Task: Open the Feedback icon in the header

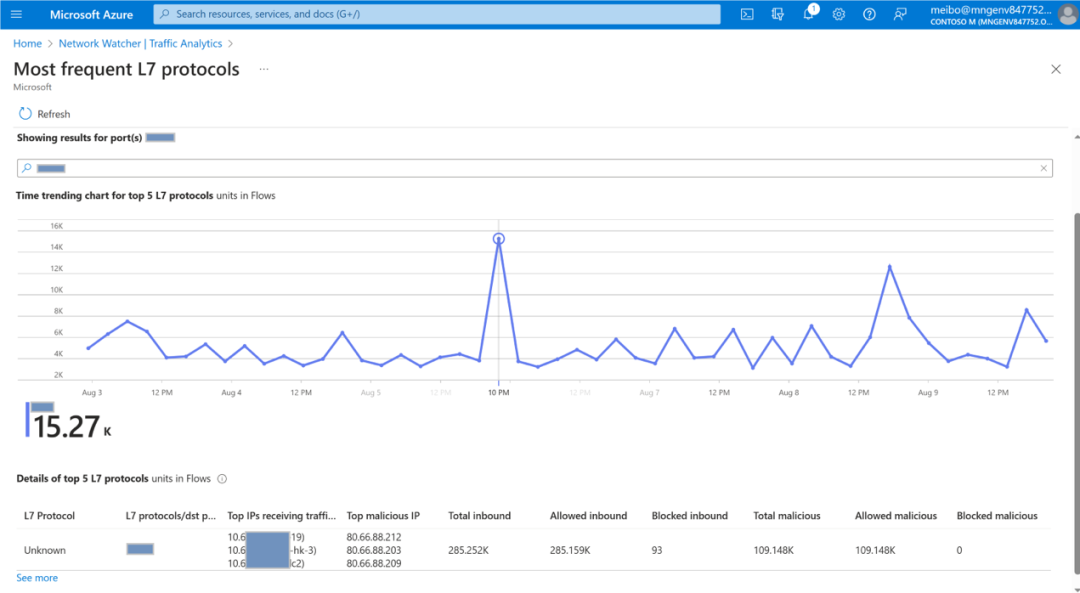Action: [900, 14]
